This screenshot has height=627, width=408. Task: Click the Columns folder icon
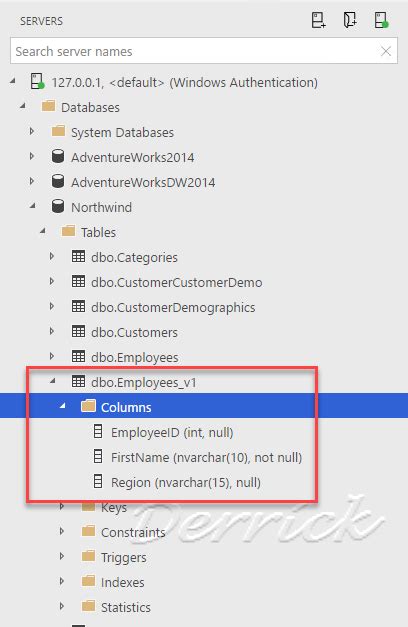pyautogui.click(x=88, y=406)
